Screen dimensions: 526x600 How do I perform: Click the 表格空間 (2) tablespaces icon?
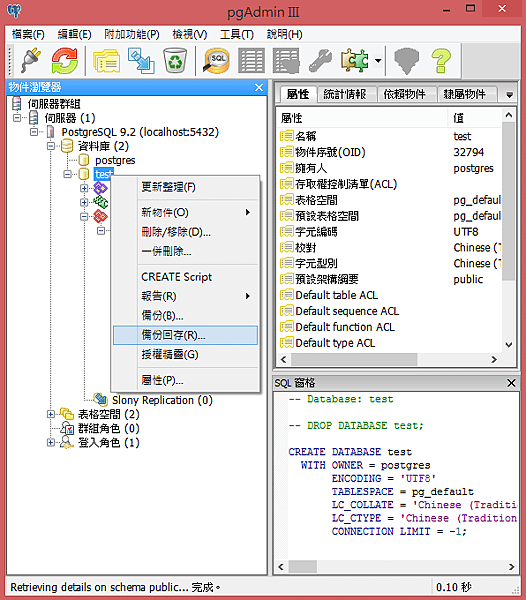pyautogui.click(x=67, y=414)
